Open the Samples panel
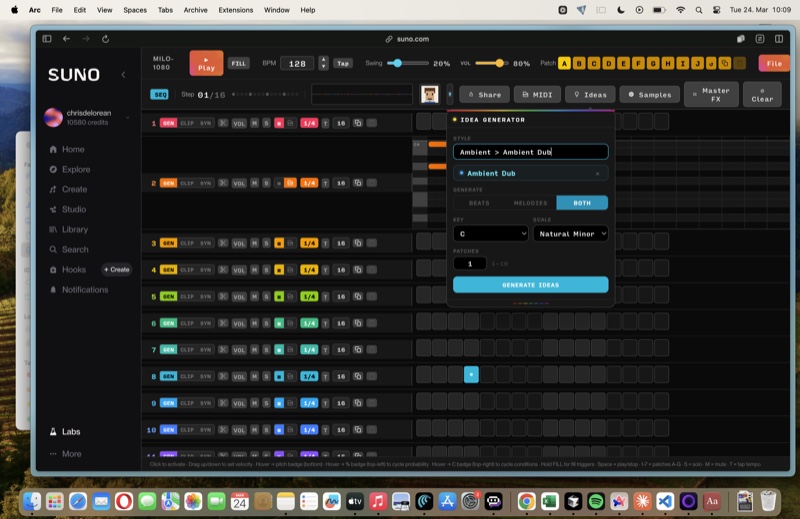Image resolution: width=800 pixels, height=519 pixels. 649,94
